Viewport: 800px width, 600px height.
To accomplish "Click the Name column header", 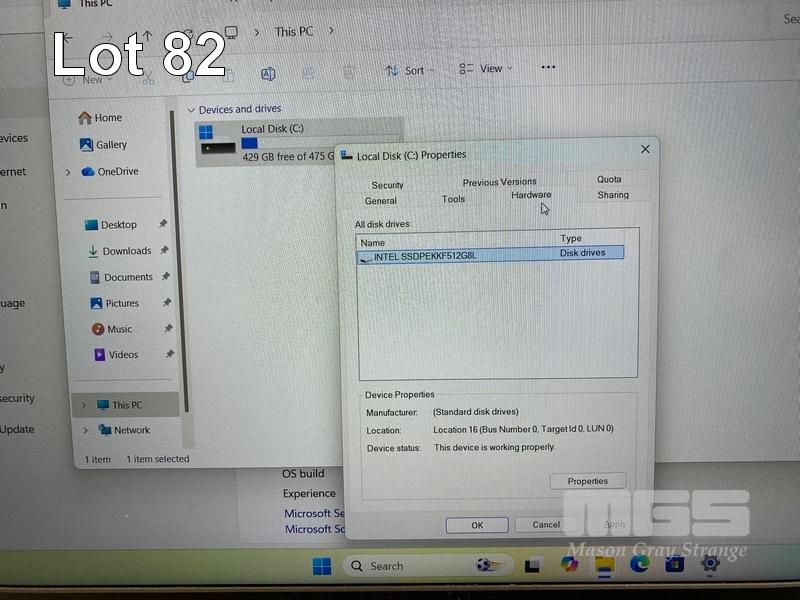I will (x=372, y=243).
